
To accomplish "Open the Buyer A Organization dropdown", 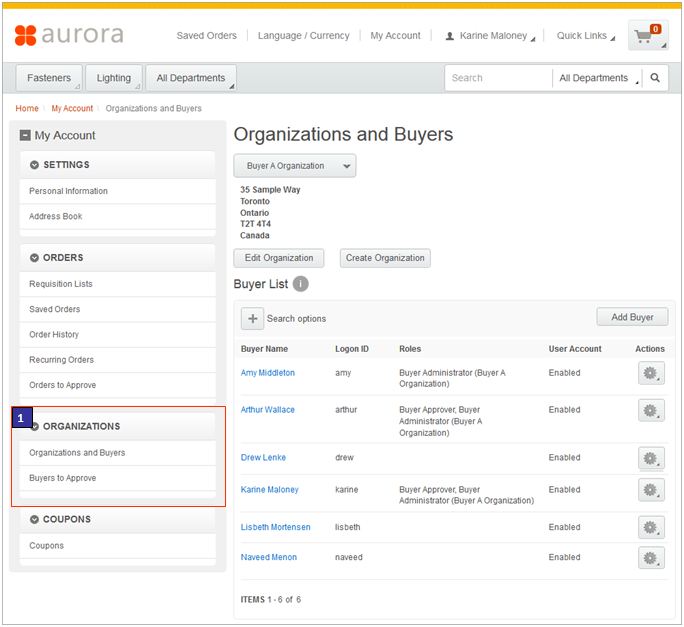I will click(x=295, y=166).
